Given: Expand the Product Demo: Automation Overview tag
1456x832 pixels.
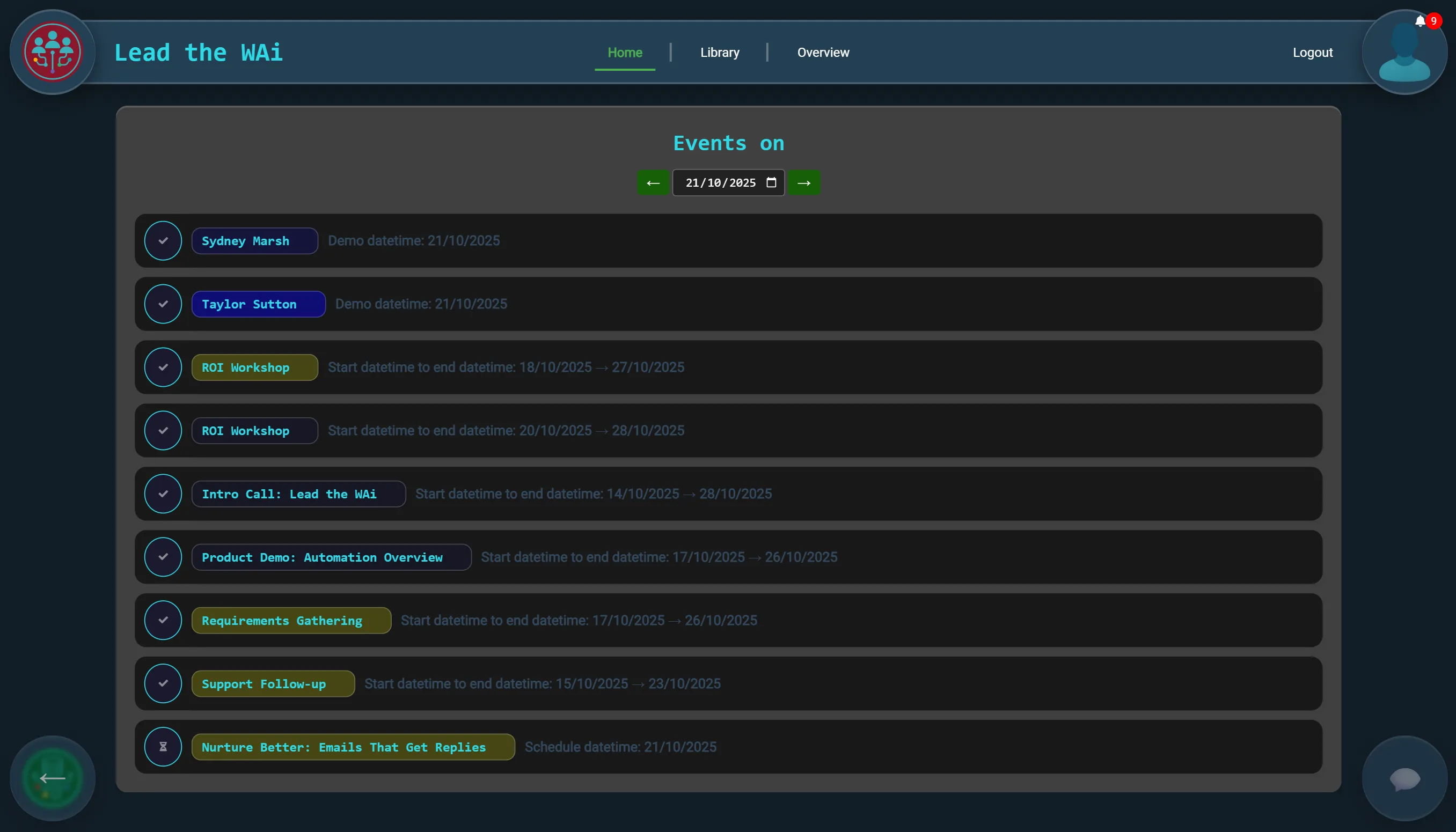Looking at the screenshot, I should pos(331,557).
